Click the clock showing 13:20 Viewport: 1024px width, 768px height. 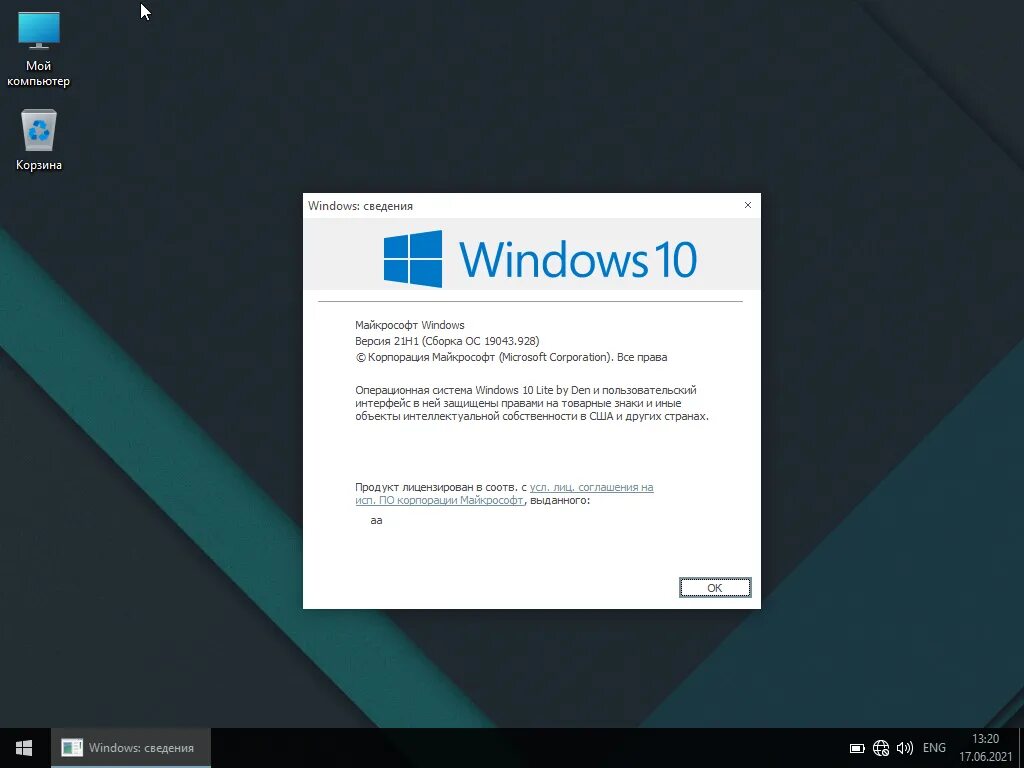pos(985,740)
